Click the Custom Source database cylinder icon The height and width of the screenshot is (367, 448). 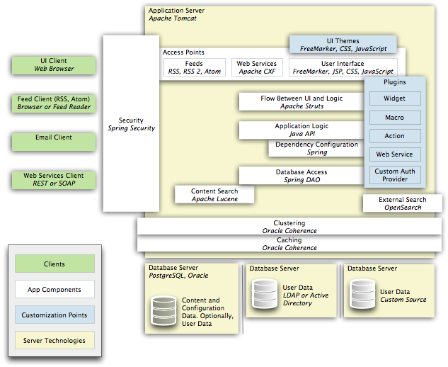pyautogui.click(x=362, y=294)
